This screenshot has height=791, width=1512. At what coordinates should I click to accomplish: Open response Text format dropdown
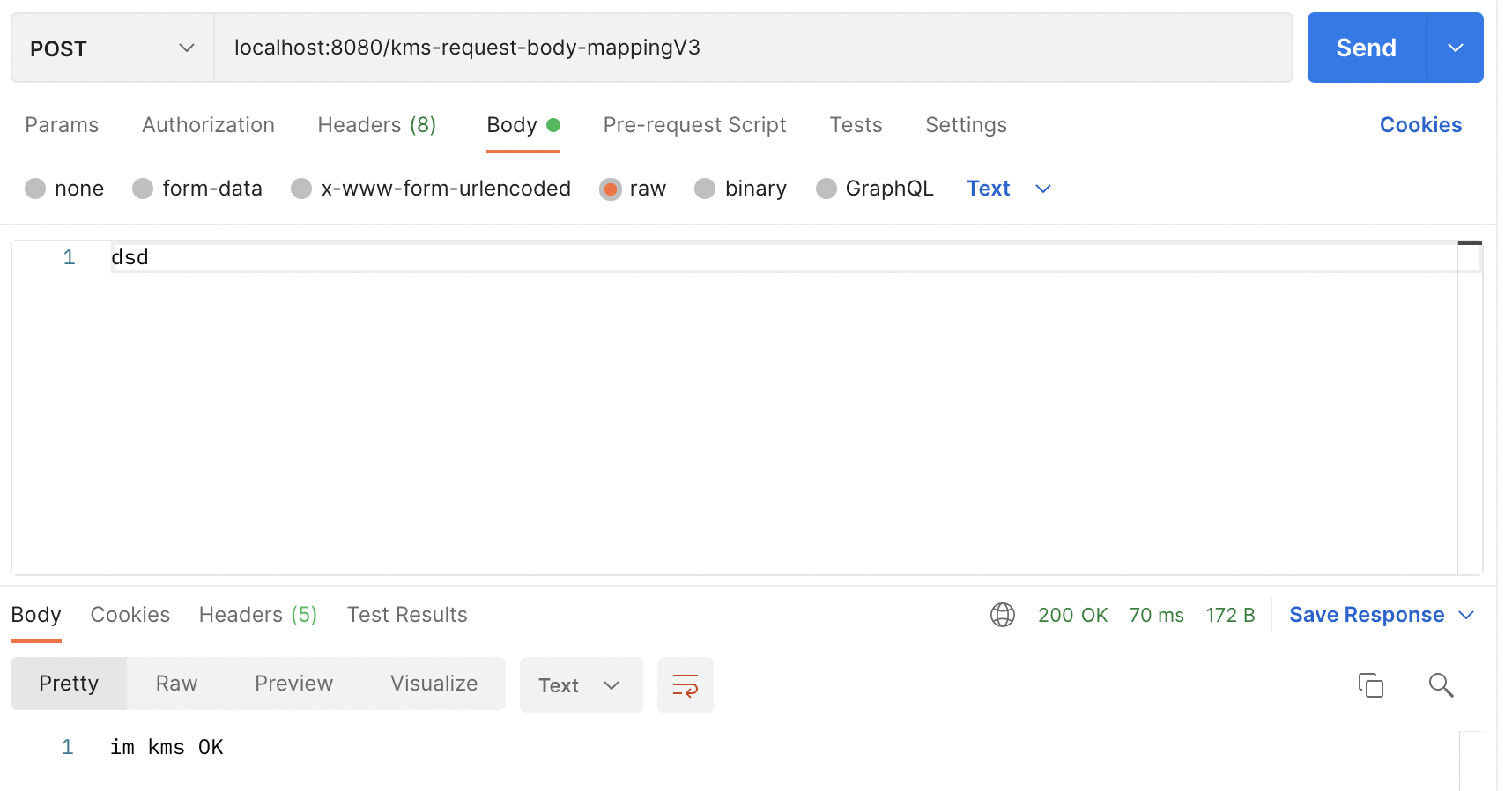tap(581, 685)
